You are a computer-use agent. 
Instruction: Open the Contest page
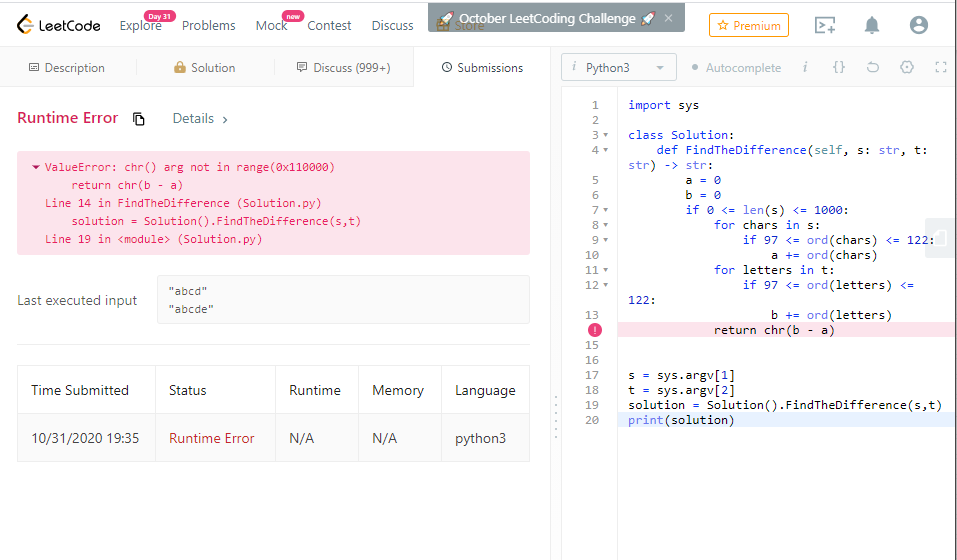pos(329,26)
